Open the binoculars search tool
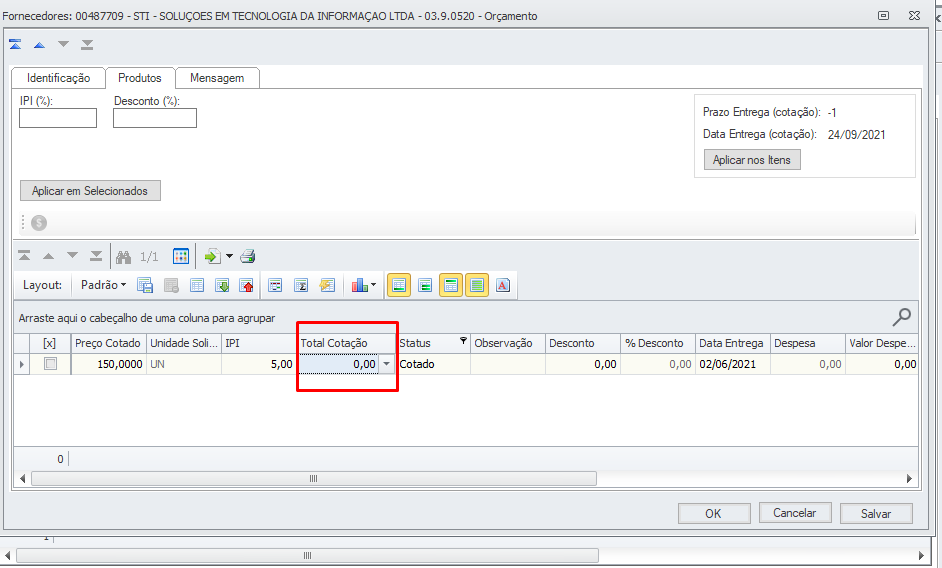The image size is (942, 568). (x=124, y=257)
